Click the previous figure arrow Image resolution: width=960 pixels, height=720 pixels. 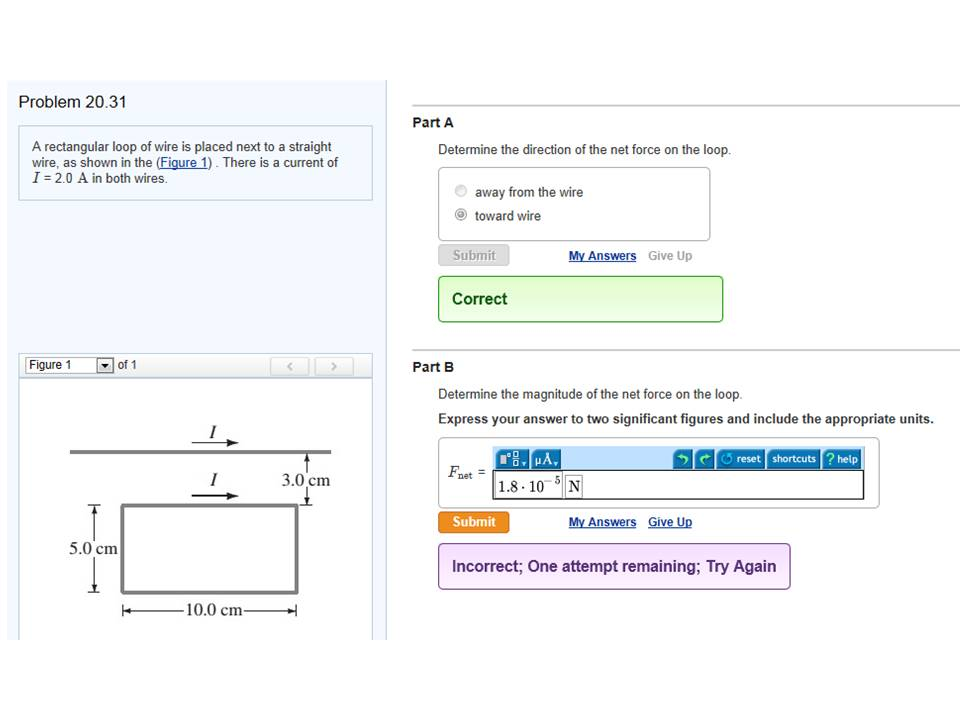click(289, 366)
